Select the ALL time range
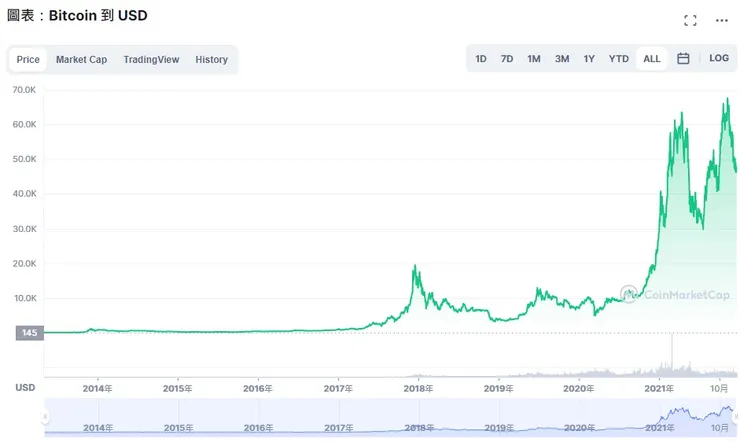This screenshot has width=740, height=442. click(652, 59)
